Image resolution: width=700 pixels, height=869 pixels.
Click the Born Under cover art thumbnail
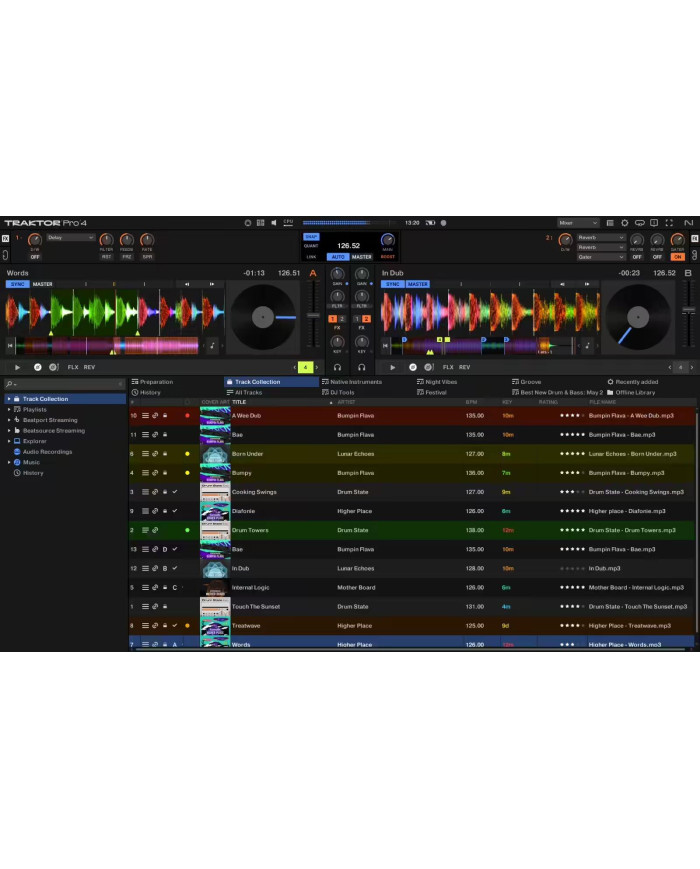215,454
